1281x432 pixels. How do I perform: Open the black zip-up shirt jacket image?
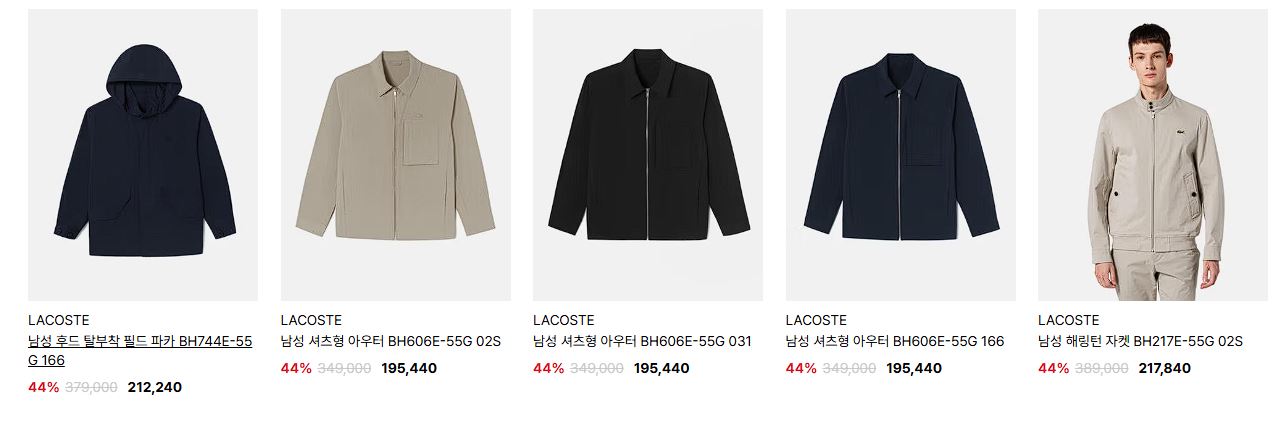tap(648, 155)
